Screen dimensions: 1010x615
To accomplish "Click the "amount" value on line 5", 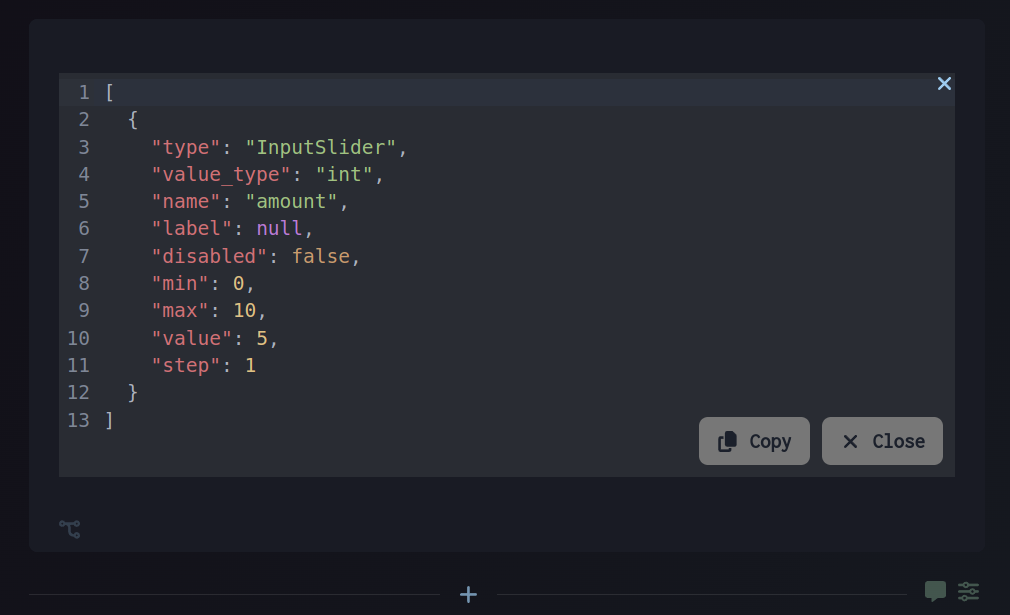I will pos(291,202).
